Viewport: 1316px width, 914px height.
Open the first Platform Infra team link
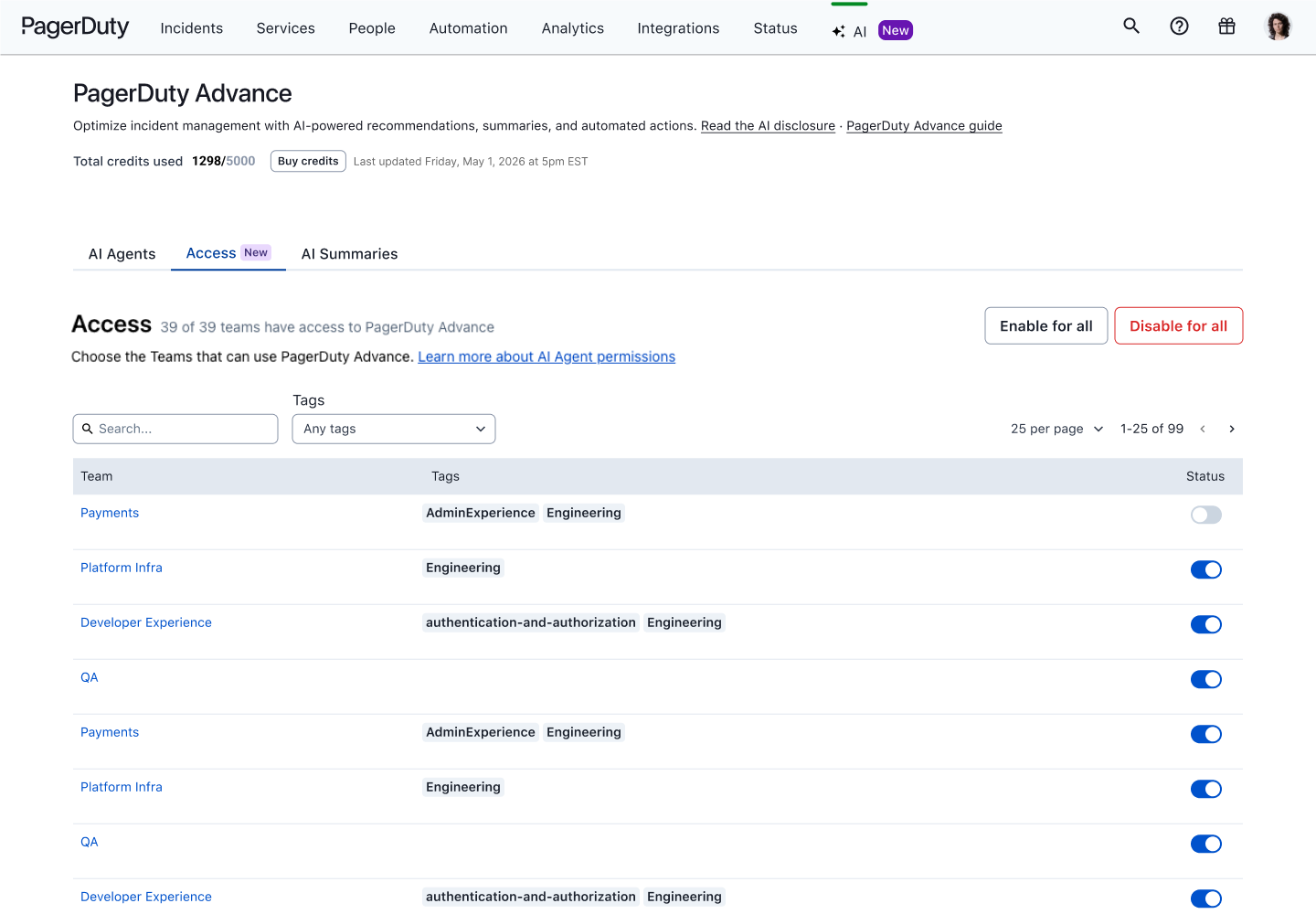pyautogui.click(x=122, y=568)
